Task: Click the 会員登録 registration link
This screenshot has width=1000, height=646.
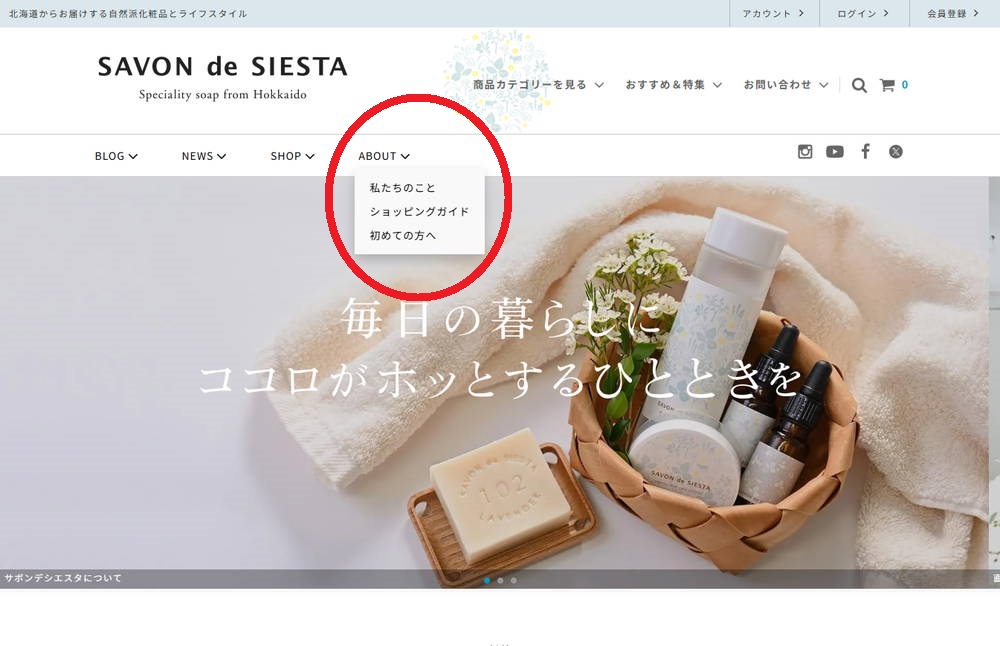Action: (954, 13)
